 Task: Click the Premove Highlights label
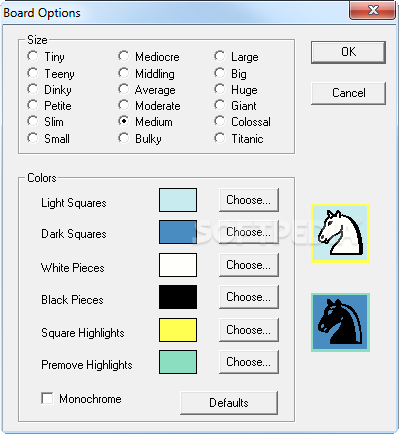87,365
